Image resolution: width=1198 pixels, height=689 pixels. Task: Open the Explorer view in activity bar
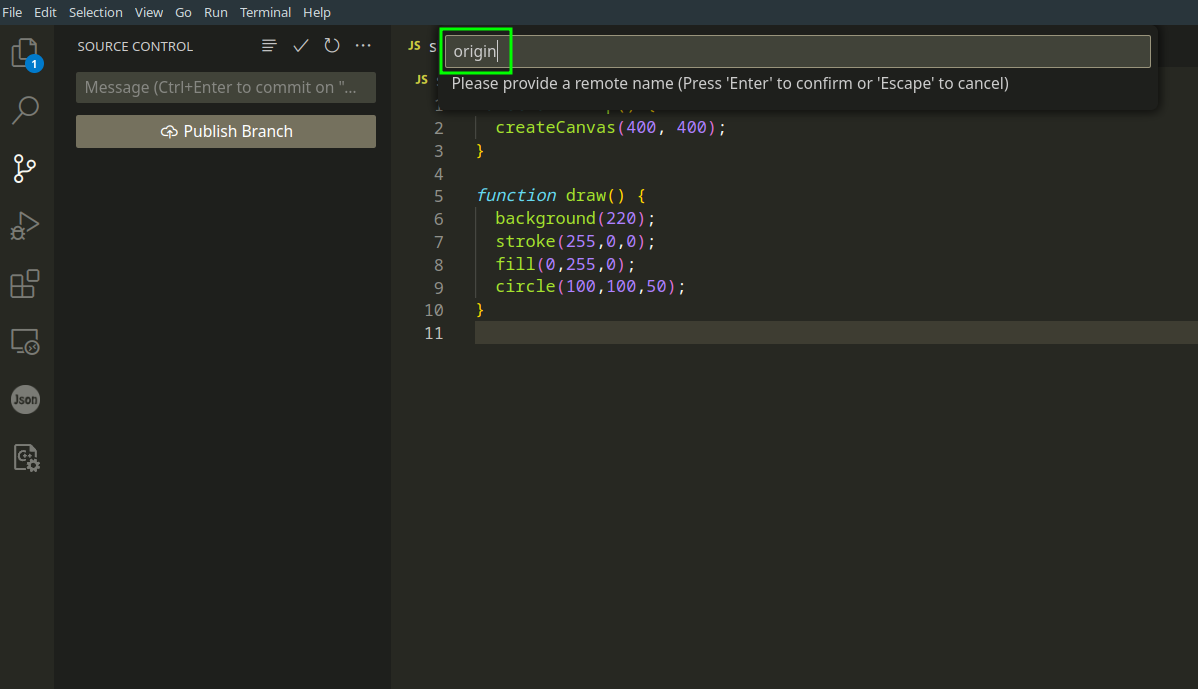[x=26, y=53]
